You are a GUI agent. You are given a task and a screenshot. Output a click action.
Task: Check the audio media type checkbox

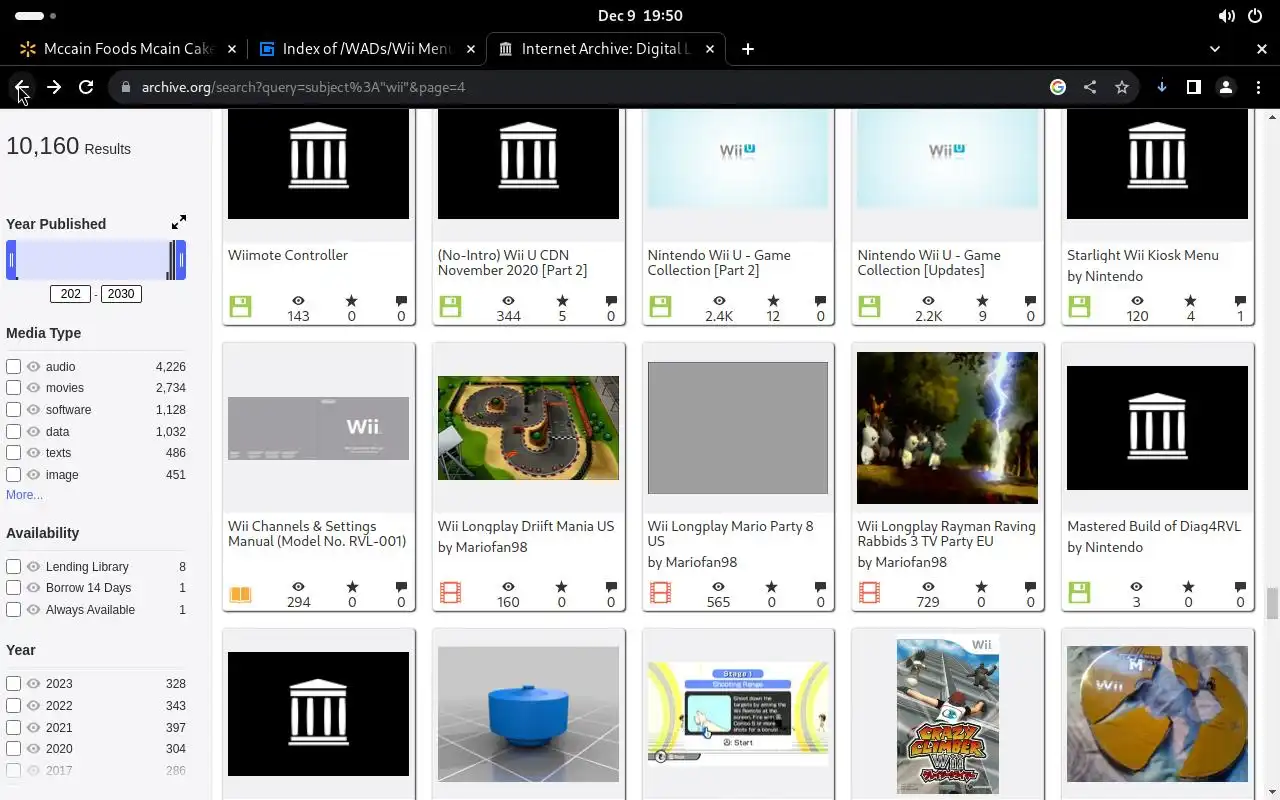[x=14, y=367]
